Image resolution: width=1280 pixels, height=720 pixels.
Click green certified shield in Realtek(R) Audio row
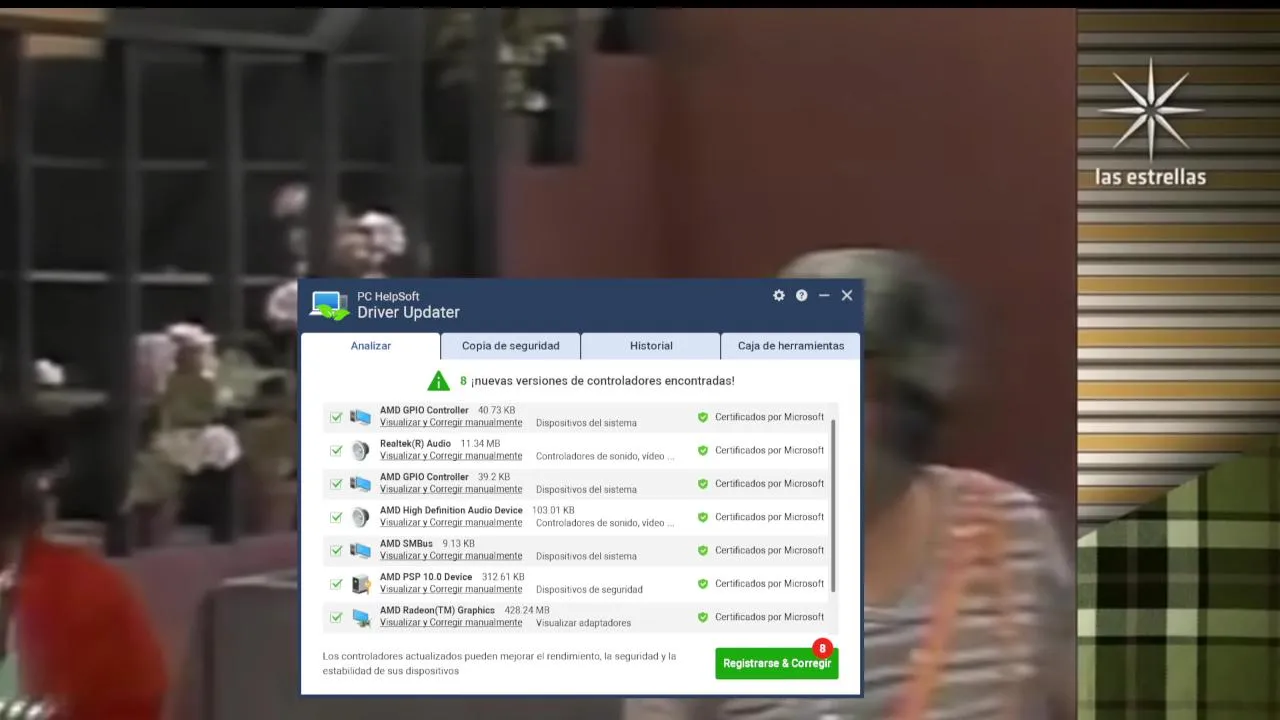click(x=703, y=450)
